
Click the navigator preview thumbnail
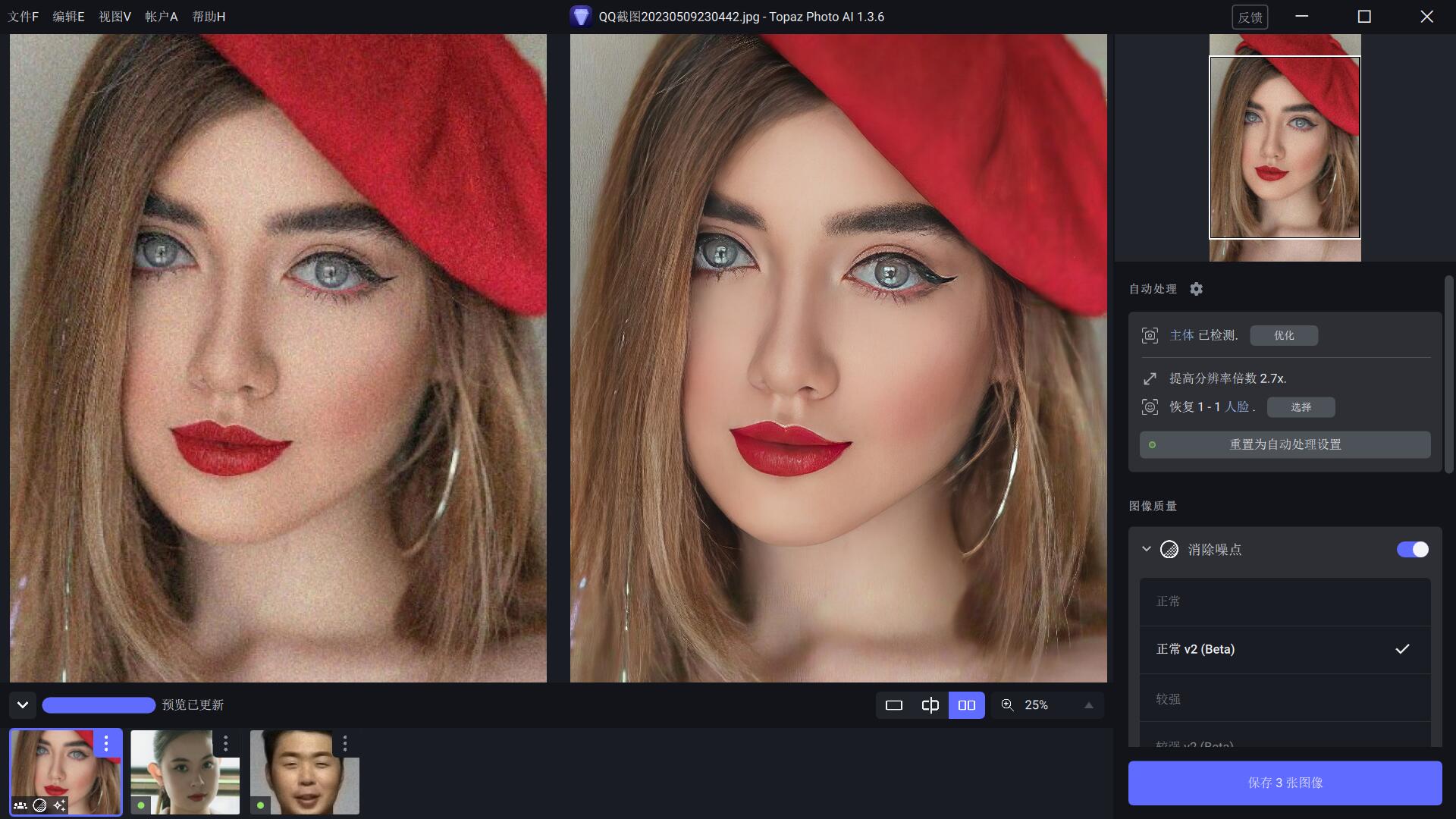click(x=1285, y=148)
